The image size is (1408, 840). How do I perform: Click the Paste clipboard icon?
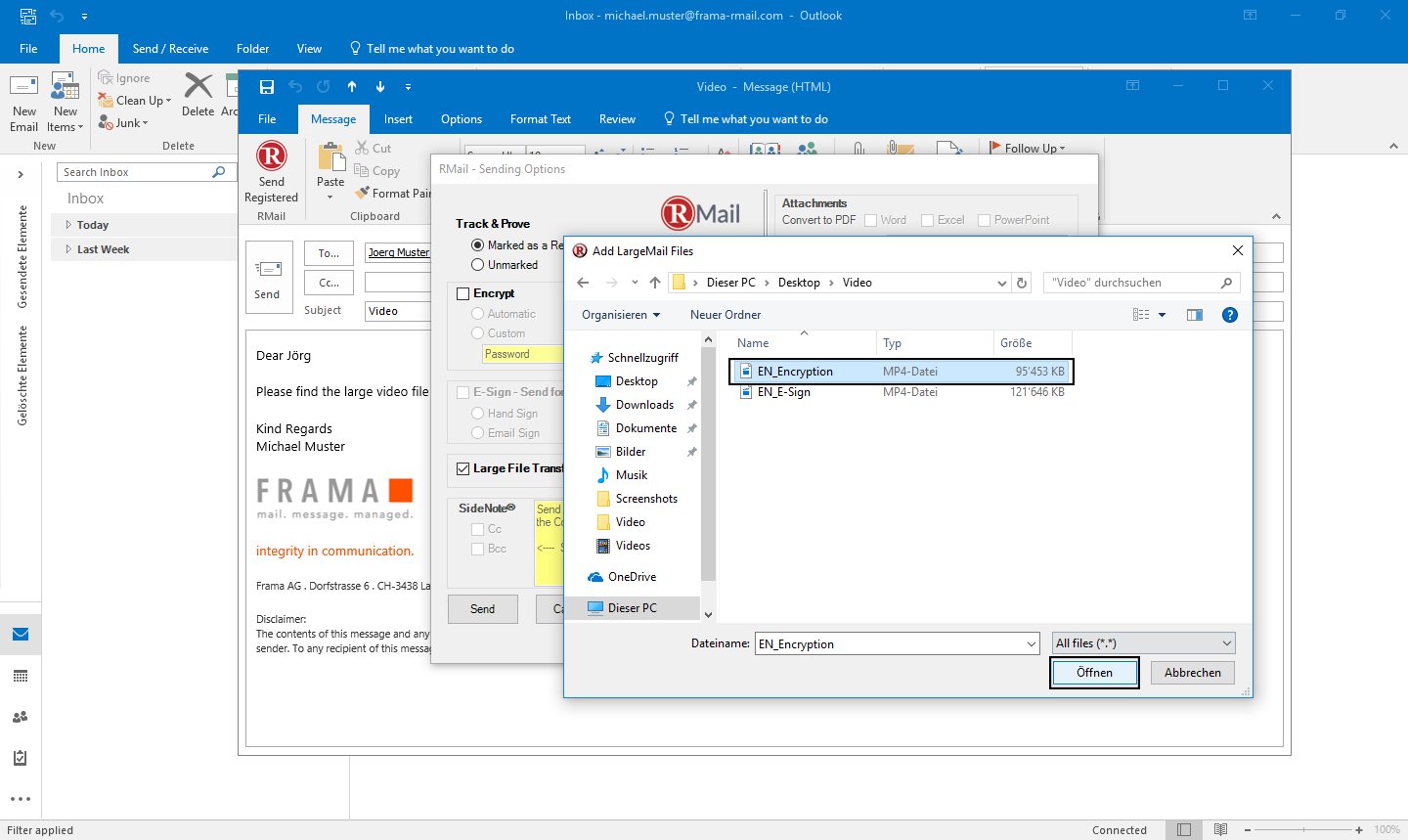[x=331, y=156]
